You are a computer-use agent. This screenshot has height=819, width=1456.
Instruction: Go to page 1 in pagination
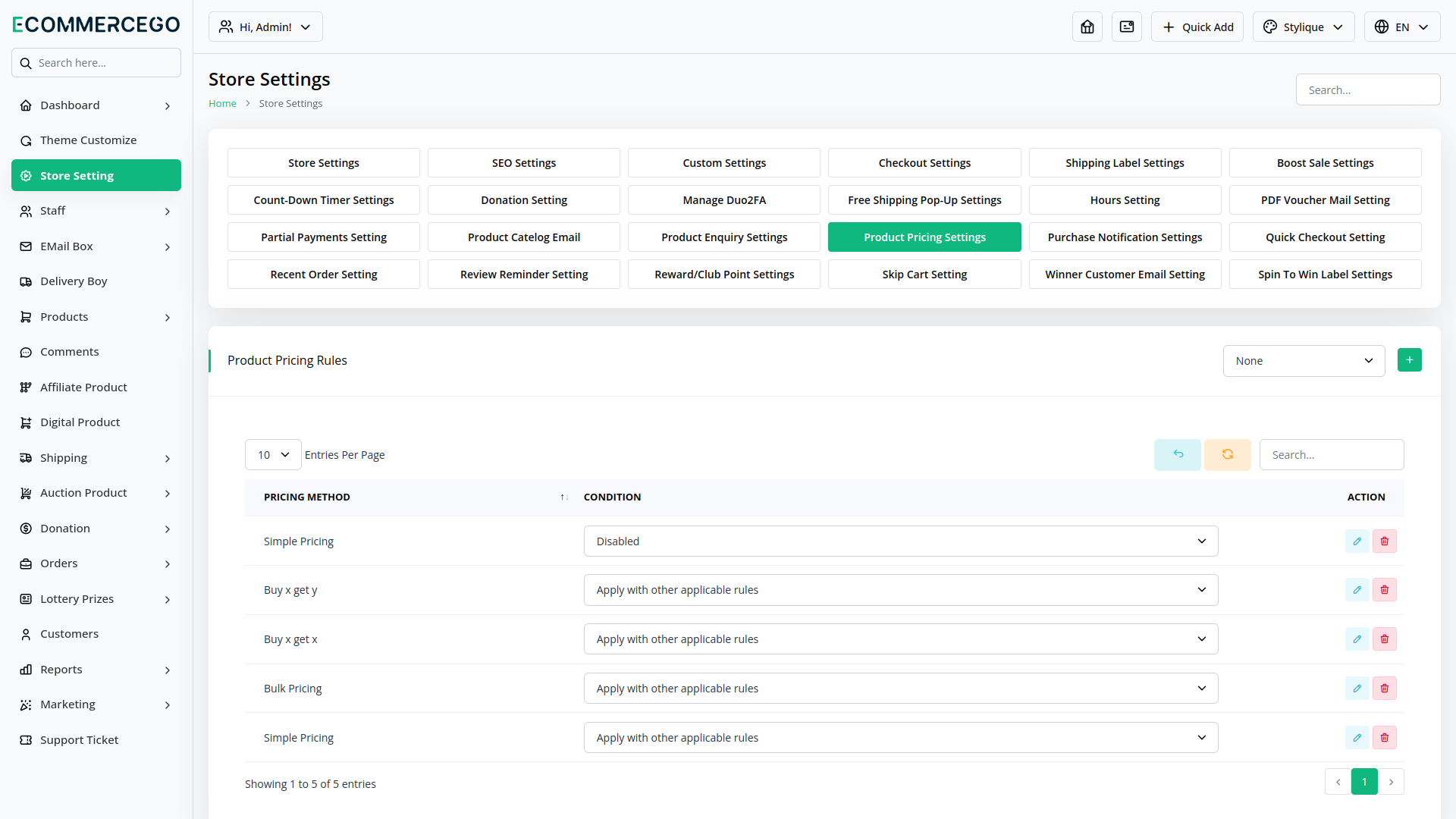[1364, 782]
